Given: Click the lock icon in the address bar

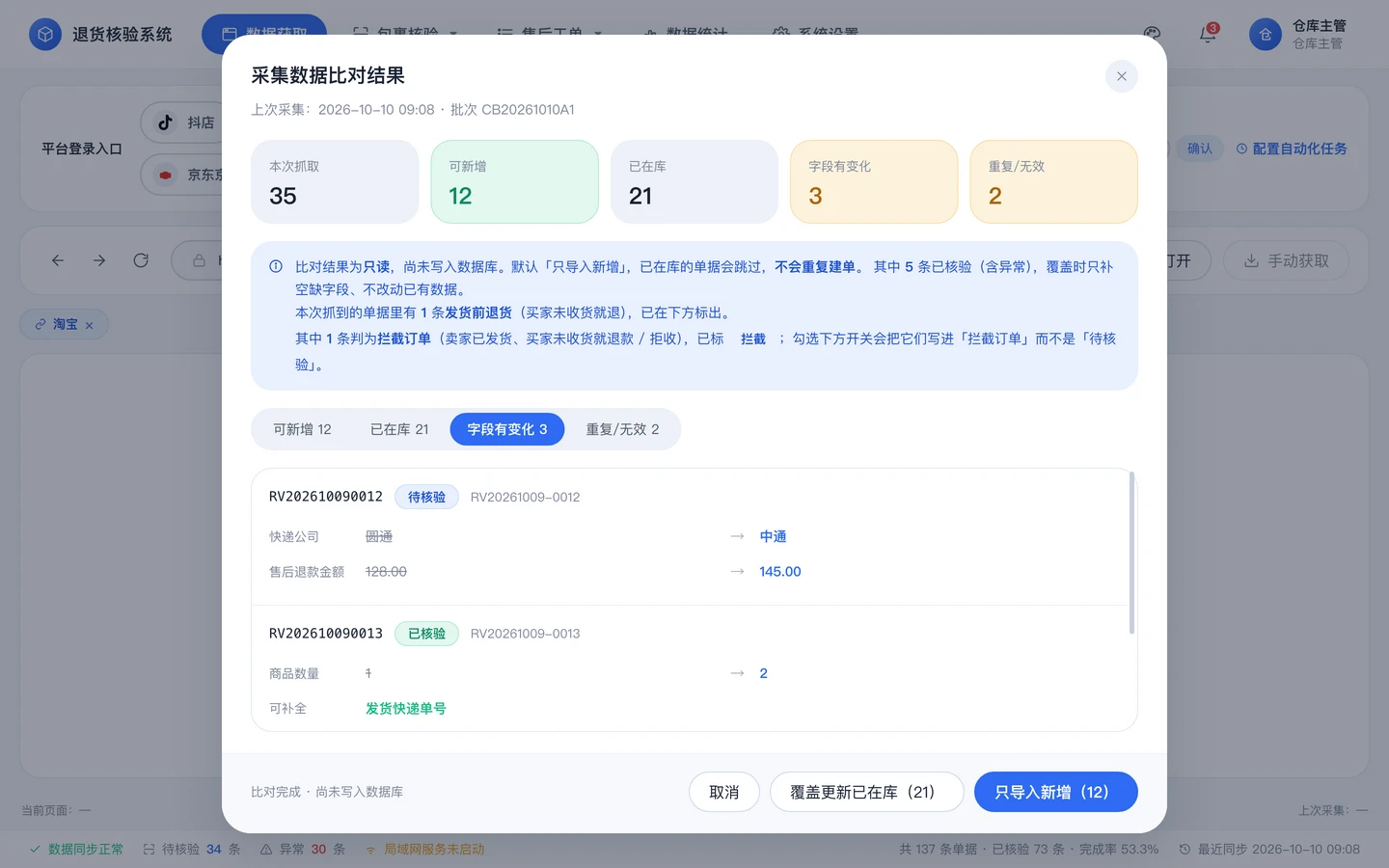Looking at the screenshot, I should [199, 260].
